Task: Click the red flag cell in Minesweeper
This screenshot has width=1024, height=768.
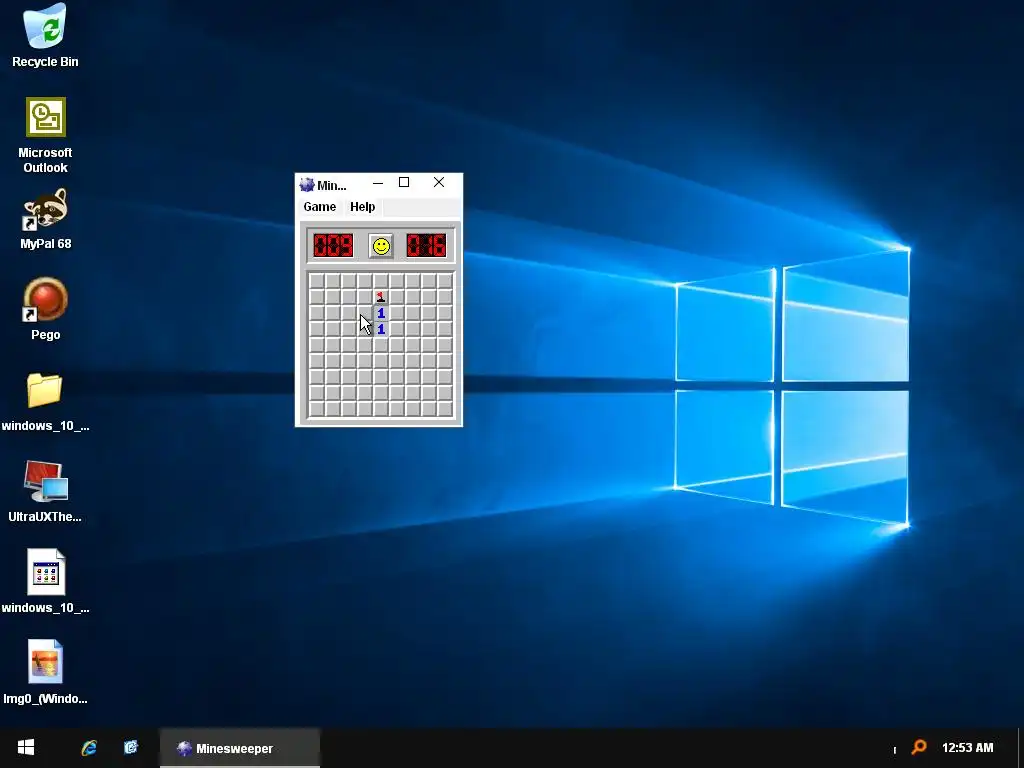Action: point(381,297)
